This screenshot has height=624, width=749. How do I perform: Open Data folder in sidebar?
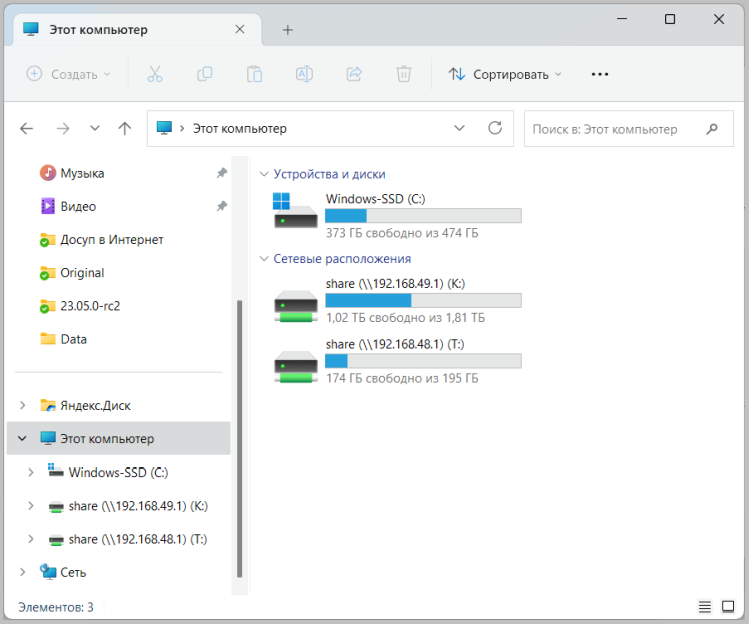(x=73, y=339)
